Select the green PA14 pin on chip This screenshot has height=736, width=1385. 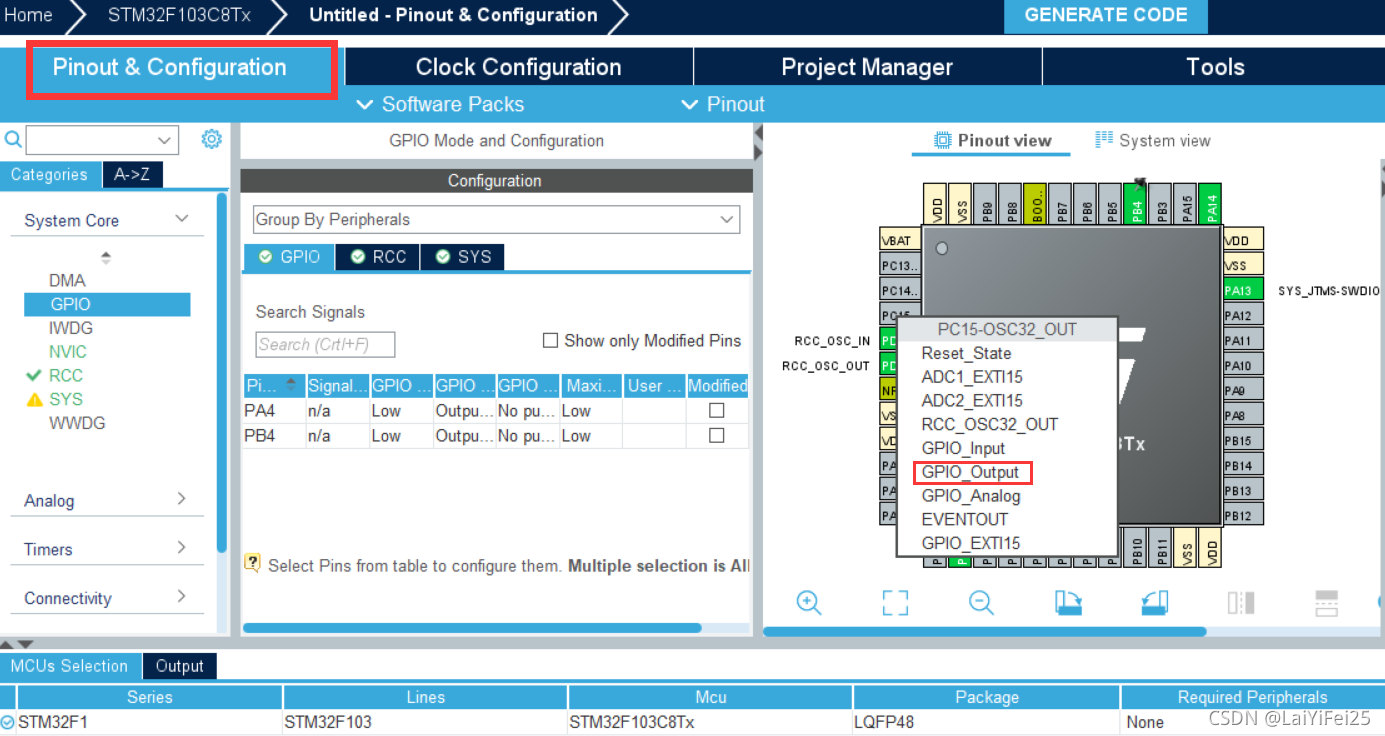tap(1213, 204)
